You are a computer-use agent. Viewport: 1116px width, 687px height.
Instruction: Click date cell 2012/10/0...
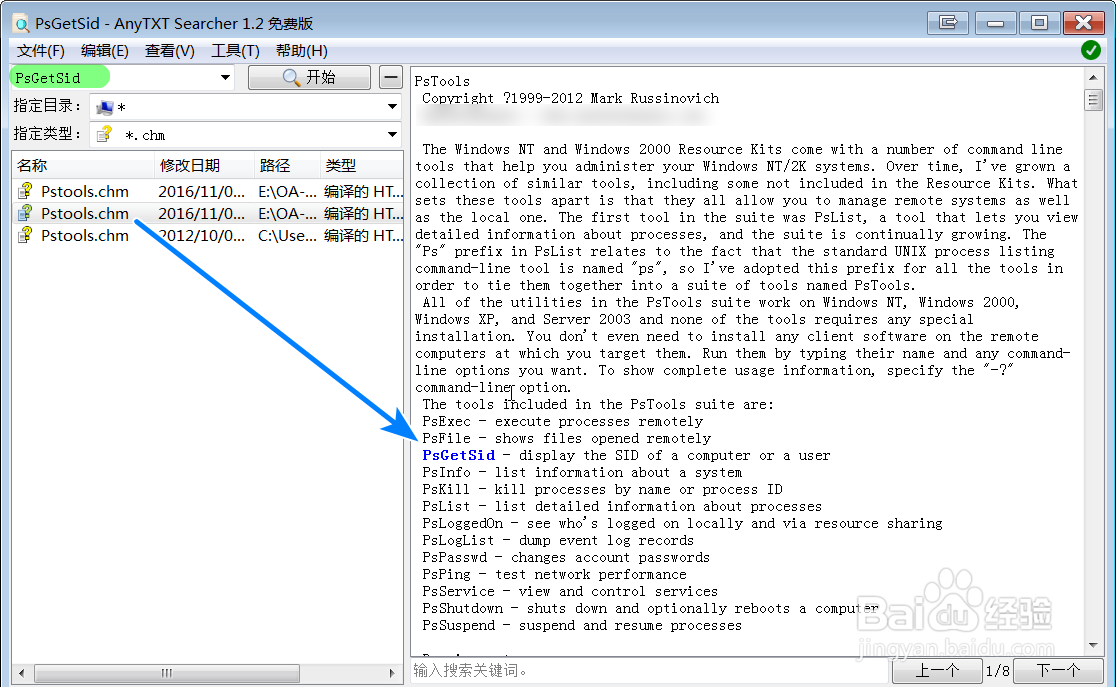point(201,236)
